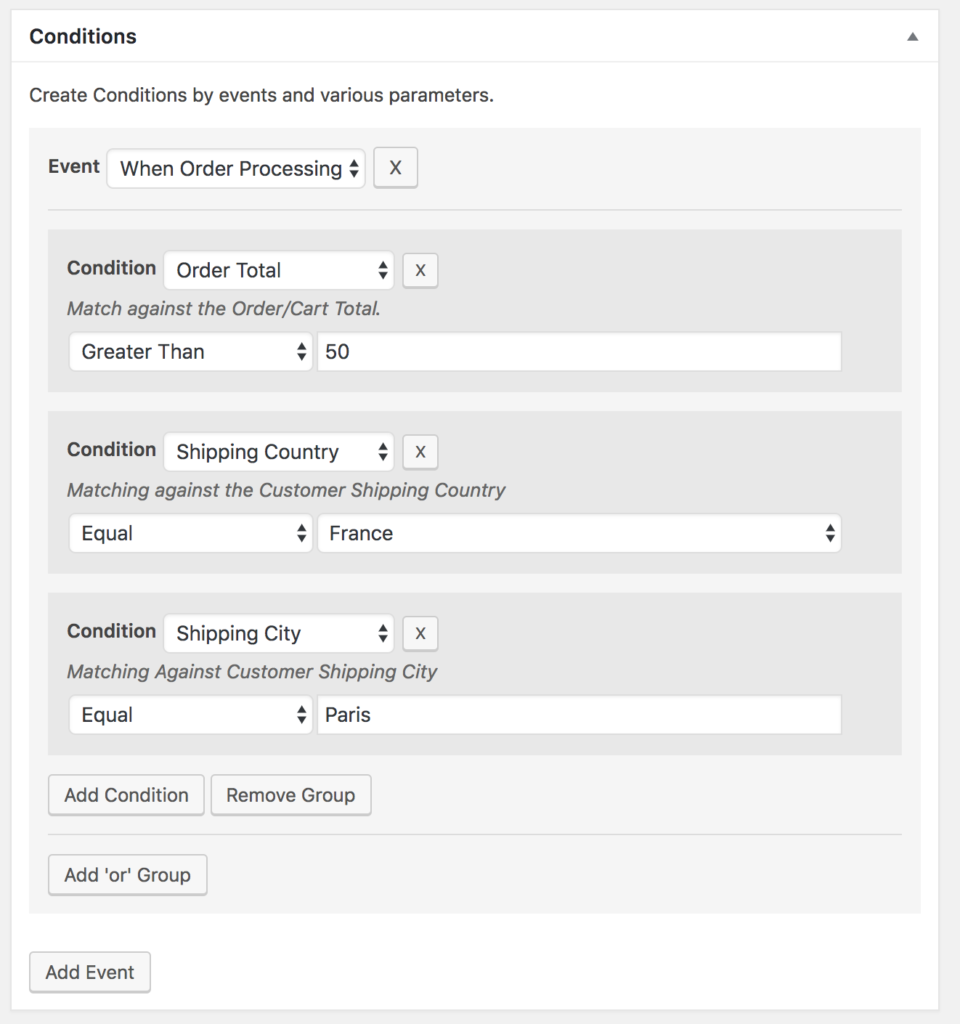Screen dimensions: 960x1024
Task: Open the 'Greater Than' operator dropdown
Action: [190, 352]
